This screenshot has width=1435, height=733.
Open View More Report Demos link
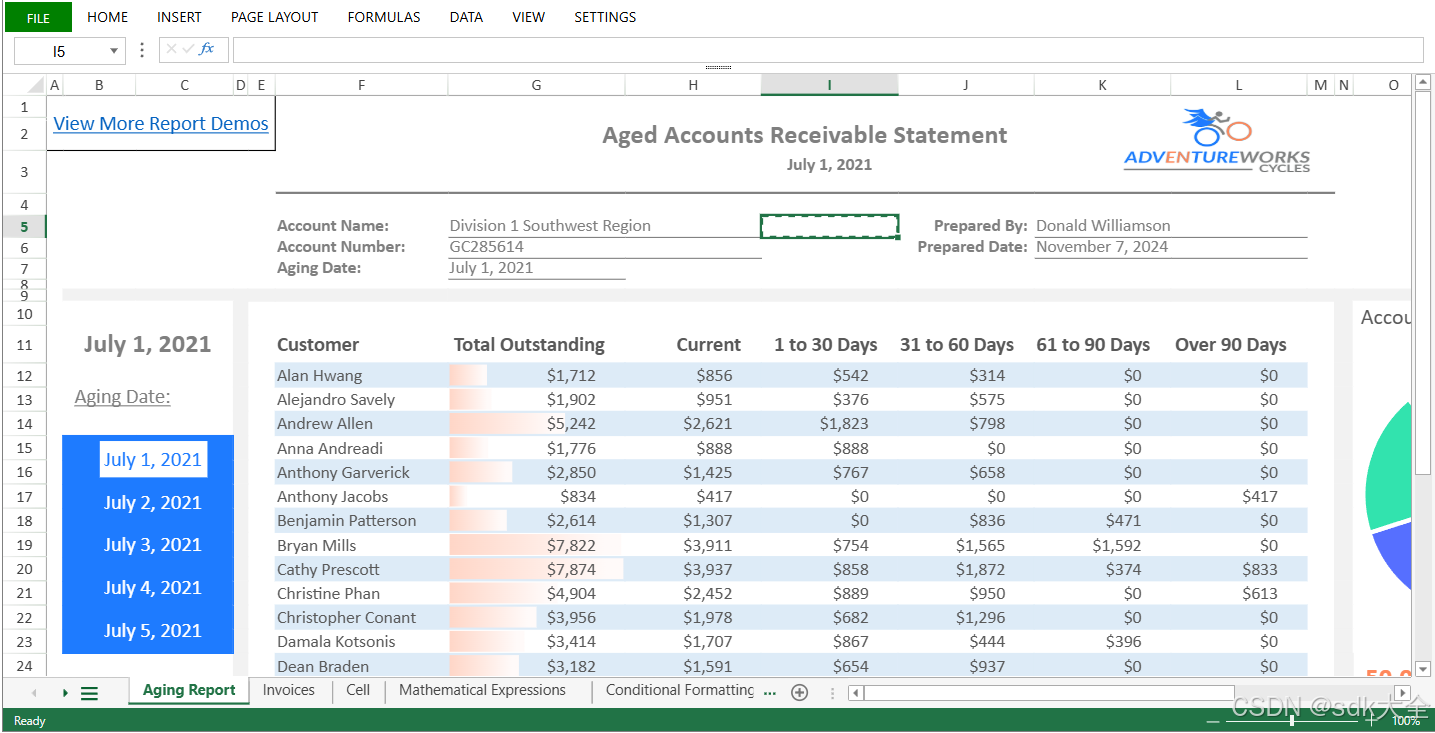pos(161,124)
